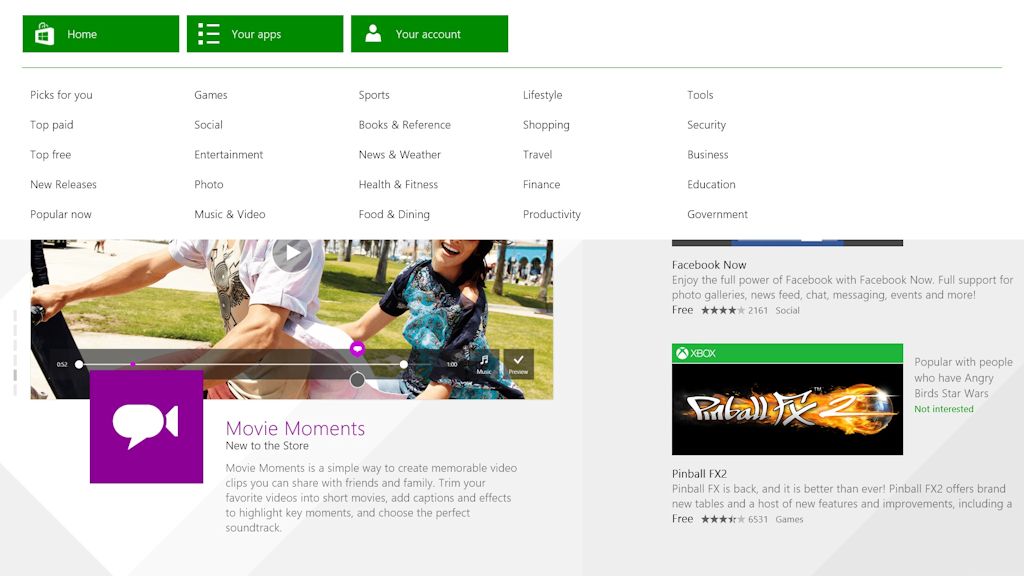Select the Security category
The image size is (1024, 576).
pyautogui.click(x=707, y=125)
